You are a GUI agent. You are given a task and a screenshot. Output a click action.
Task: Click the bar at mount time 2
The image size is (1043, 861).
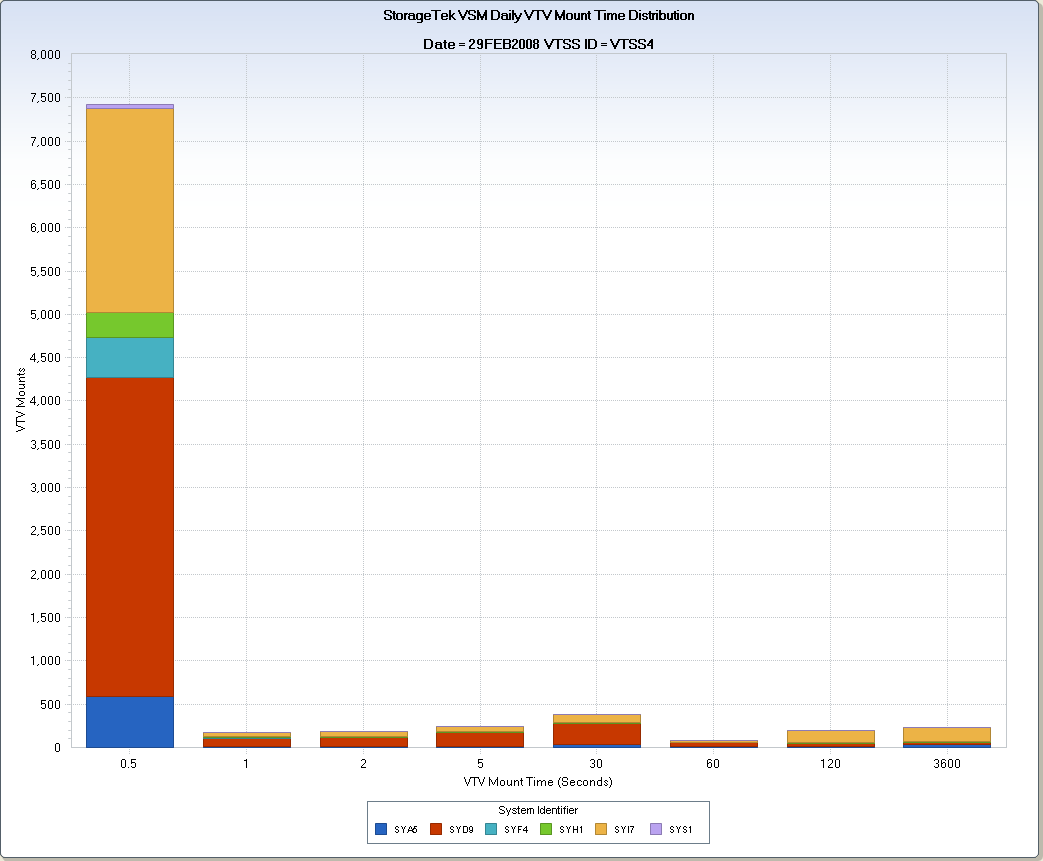(x=364, y=739)
